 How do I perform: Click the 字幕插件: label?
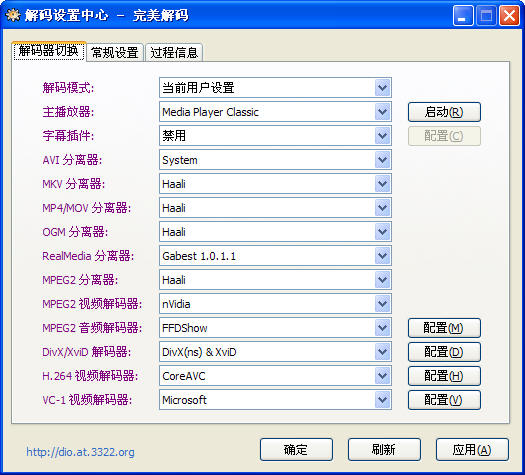click(x=68, y=136)
